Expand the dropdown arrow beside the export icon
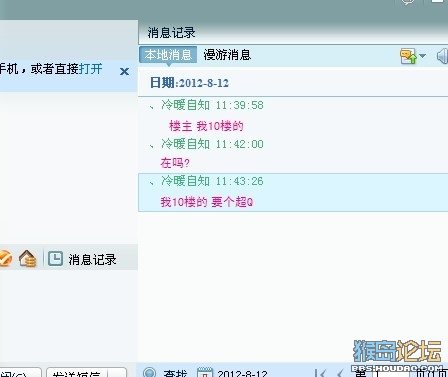 tap(422, 56)
